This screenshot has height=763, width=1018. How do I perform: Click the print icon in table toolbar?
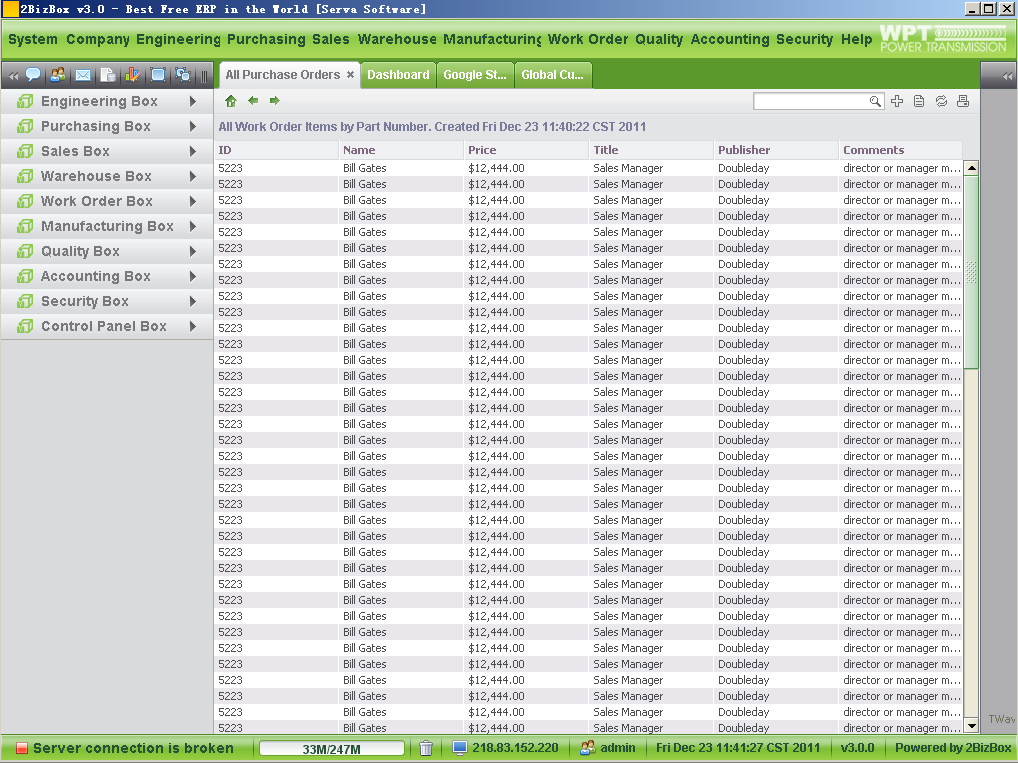point(963,101)
